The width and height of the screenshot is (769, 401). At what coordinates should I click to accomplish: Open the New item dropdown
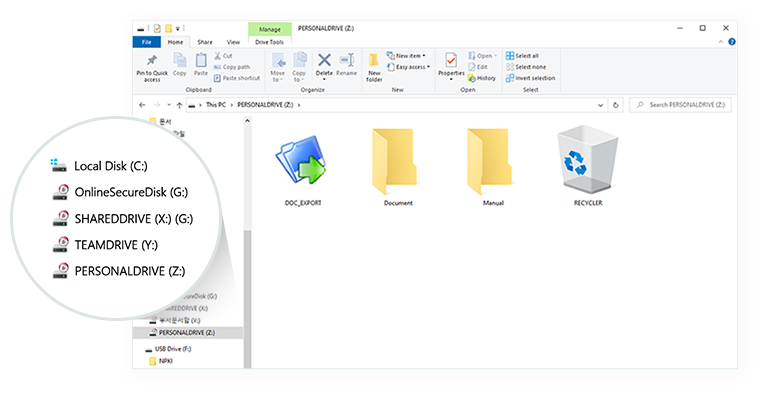click(409, 56)
